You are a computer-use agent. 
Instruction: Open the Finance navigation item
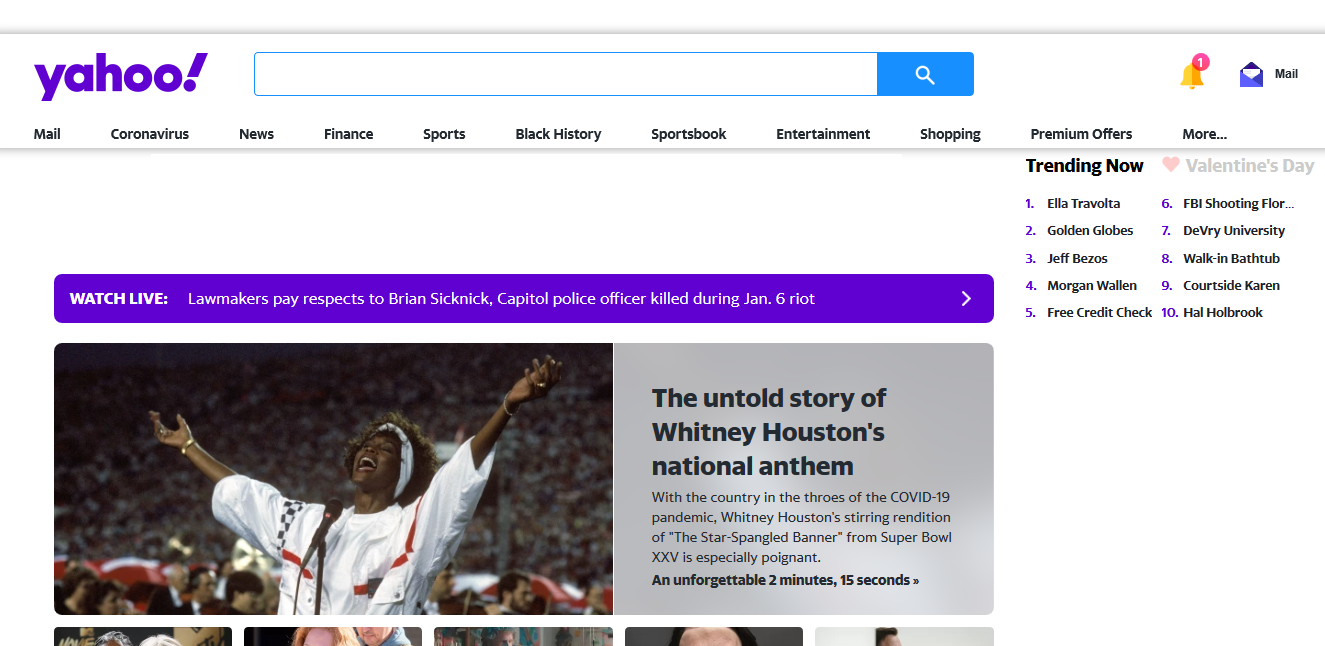coord(349,134)
